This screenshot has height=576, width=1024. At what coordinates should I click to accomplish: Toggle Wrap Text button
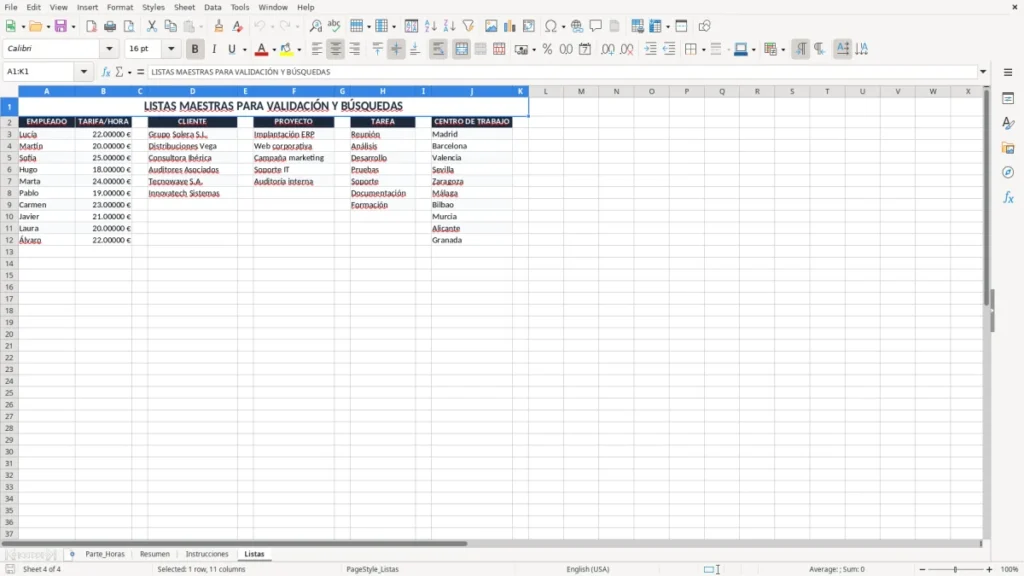coord(438,49)
